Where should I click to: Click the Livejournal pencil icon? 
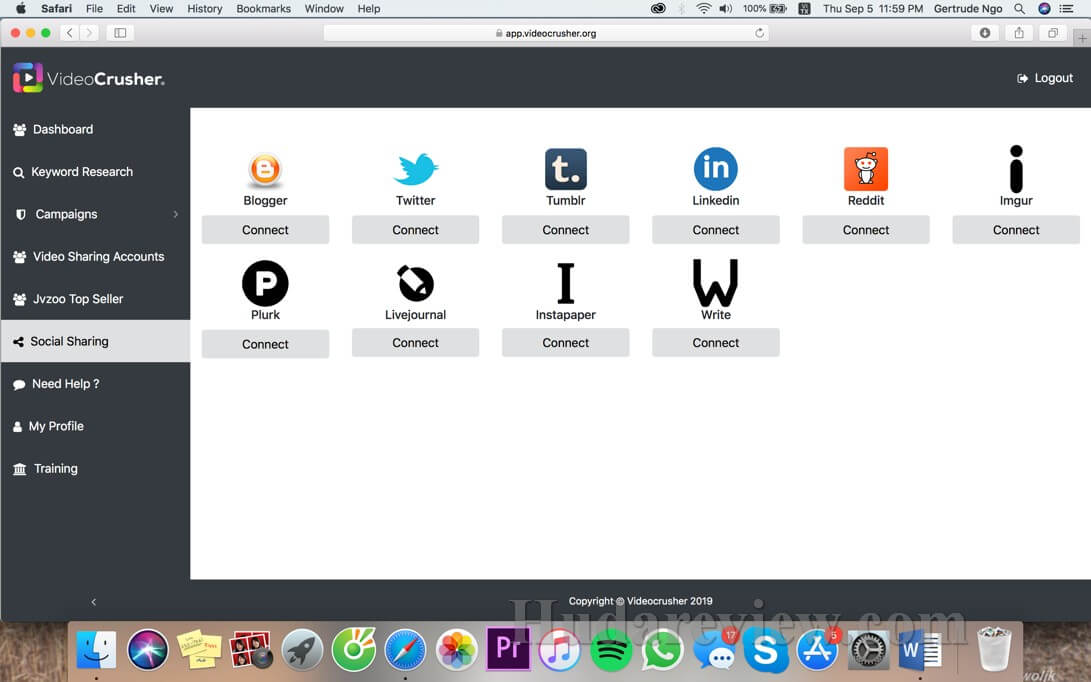coord(415,283)
